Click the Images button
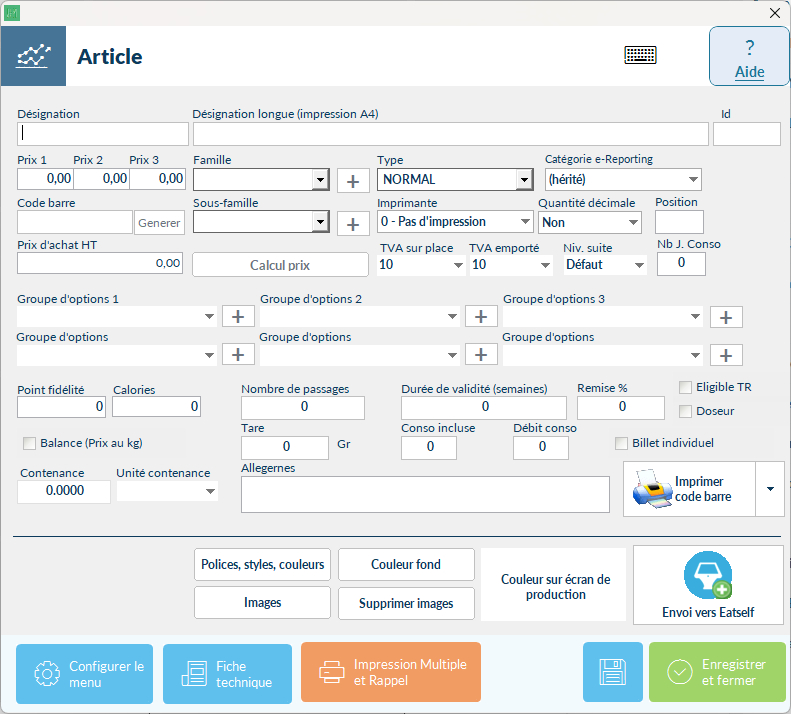 (262, 602)
